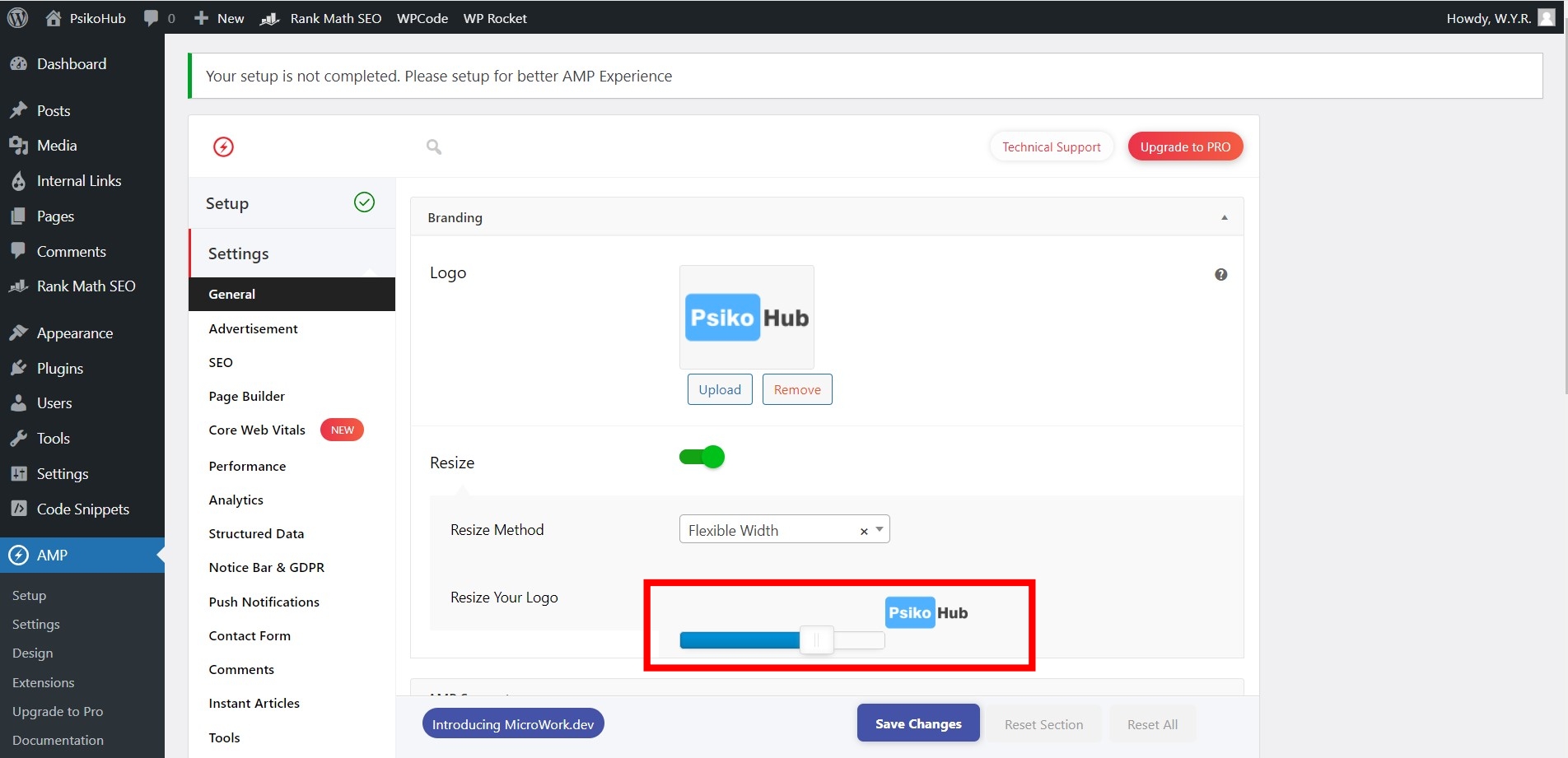Click the New plus icon in admin bar

tap(201, 17)
